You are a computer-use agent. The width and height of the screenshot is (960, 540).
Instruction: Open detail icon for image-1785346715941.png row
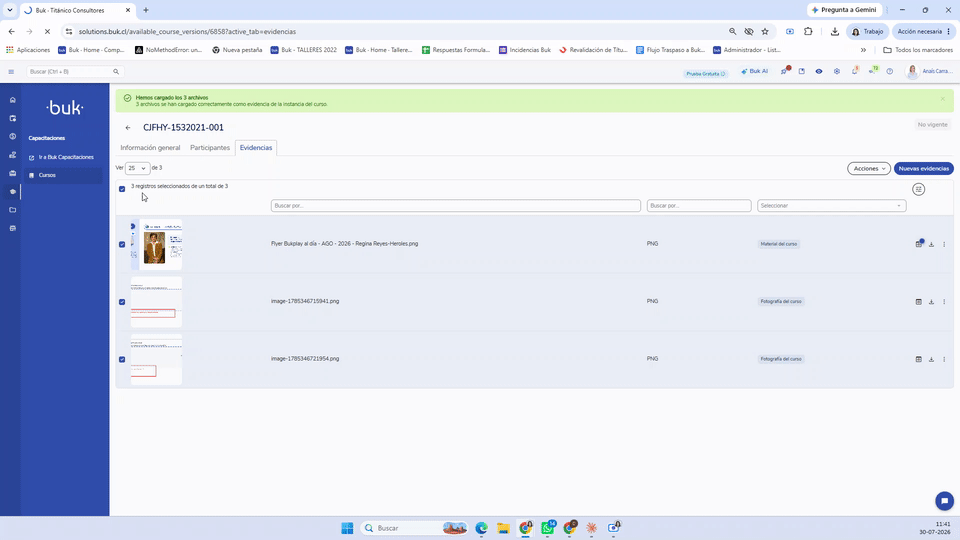(x=918, y=302)
